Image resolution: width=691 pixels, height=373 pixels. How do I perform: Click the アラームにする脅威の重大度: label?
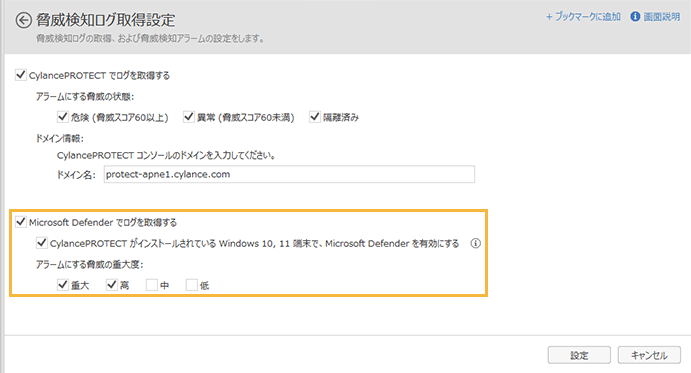click(89, 265)
